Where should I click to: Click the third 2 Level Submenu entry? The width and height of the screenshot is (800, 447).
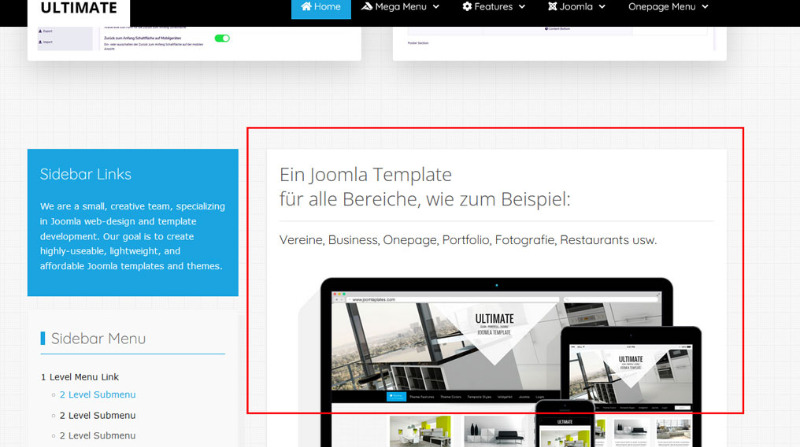97,435
